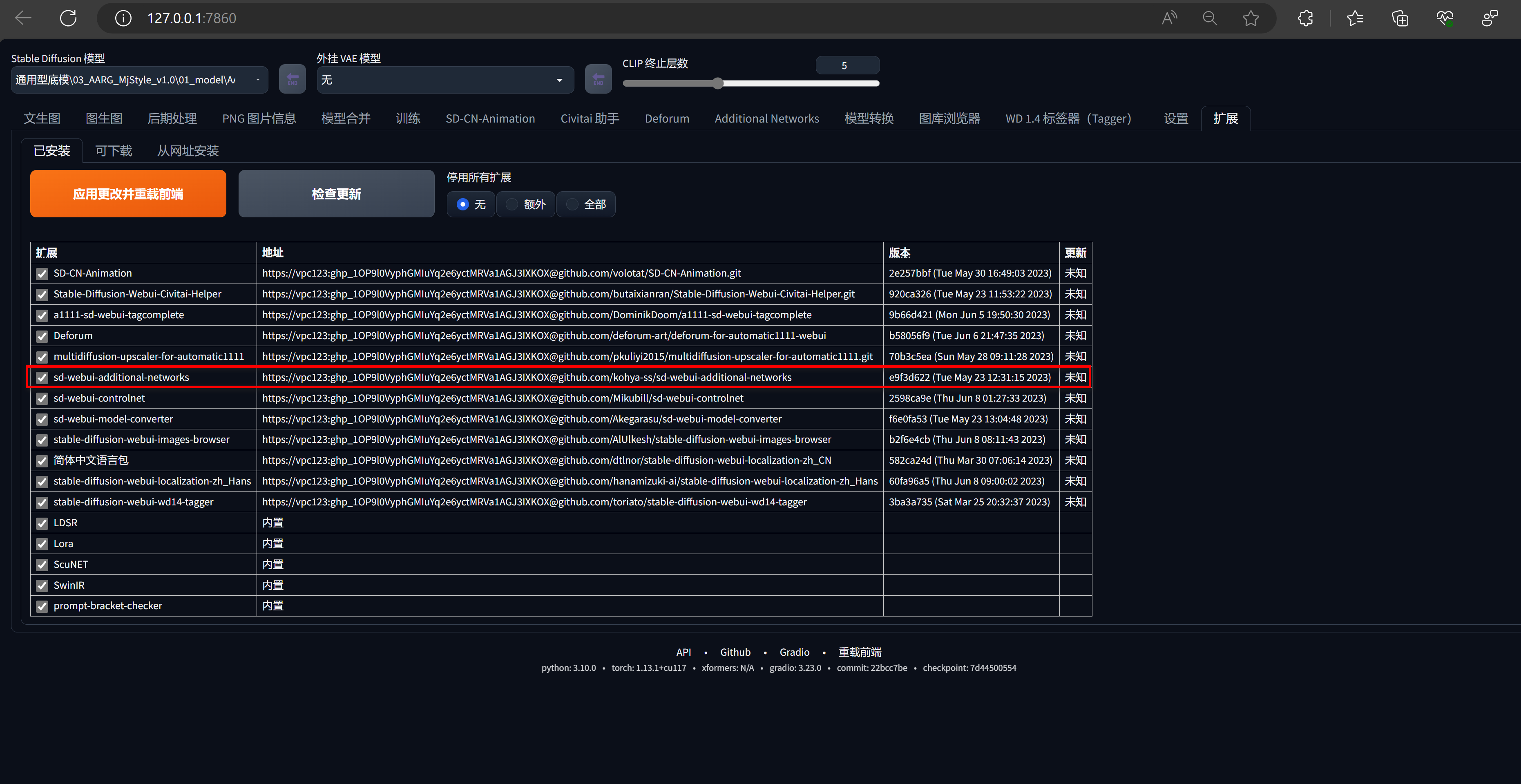
Task: Open the Stable Diffusion 模型 dropdown
Action: point(139,80)
